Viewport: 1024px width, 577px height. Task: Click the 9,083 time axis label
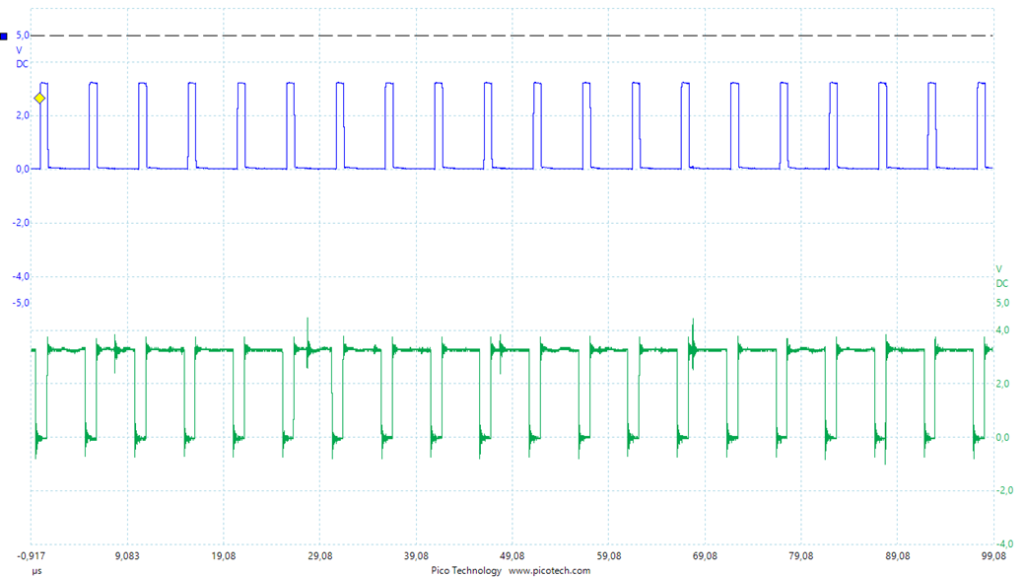pyautogui.click(x=128, y=555)
